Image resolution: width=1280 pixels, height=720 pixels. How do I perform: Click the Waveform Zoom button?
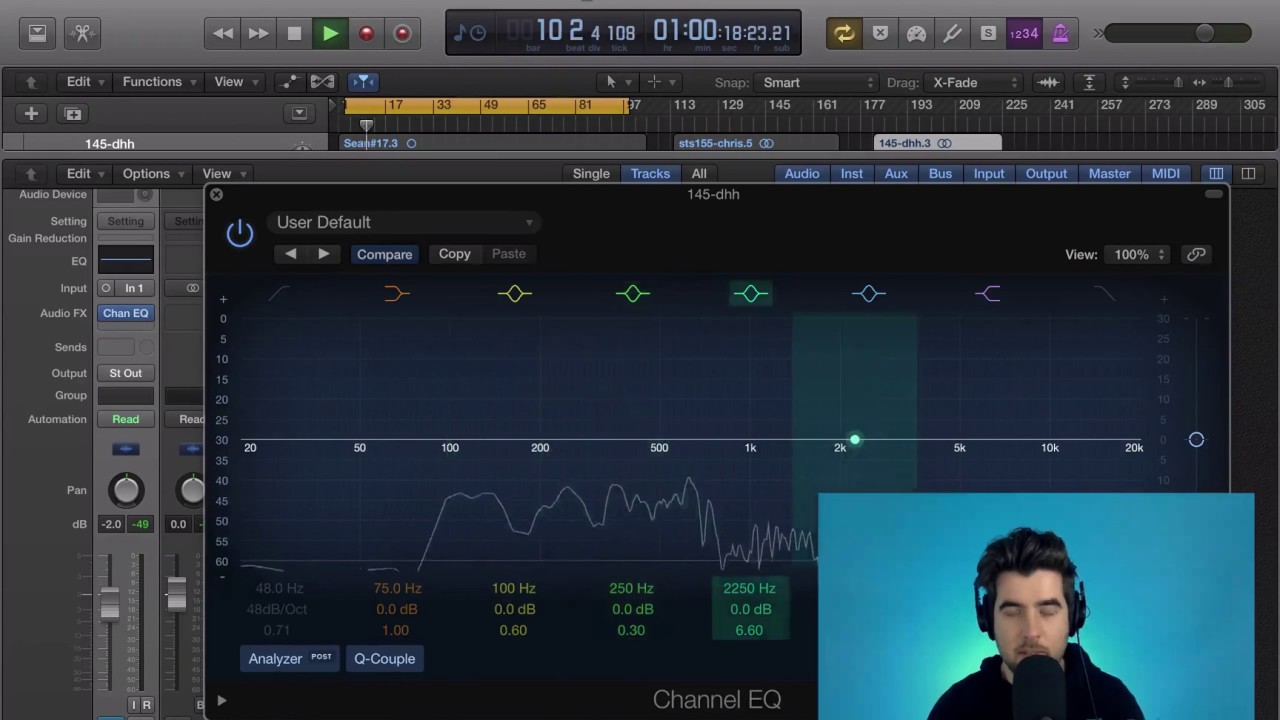(1048, 82)
